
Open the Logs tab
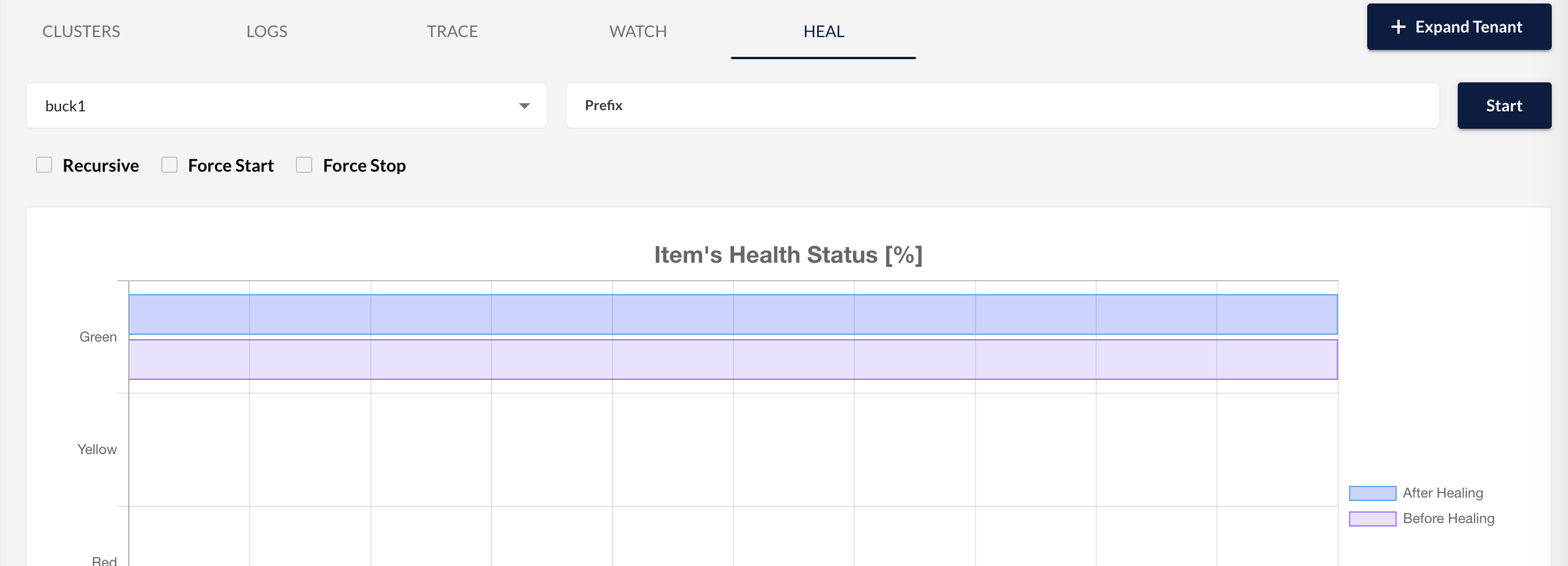(x=266, y=31)
